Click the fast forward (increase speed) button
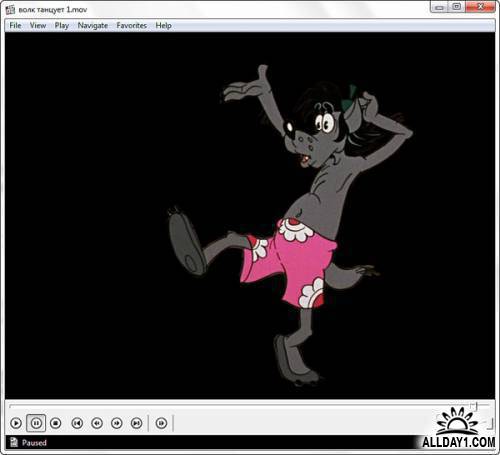 117,423
